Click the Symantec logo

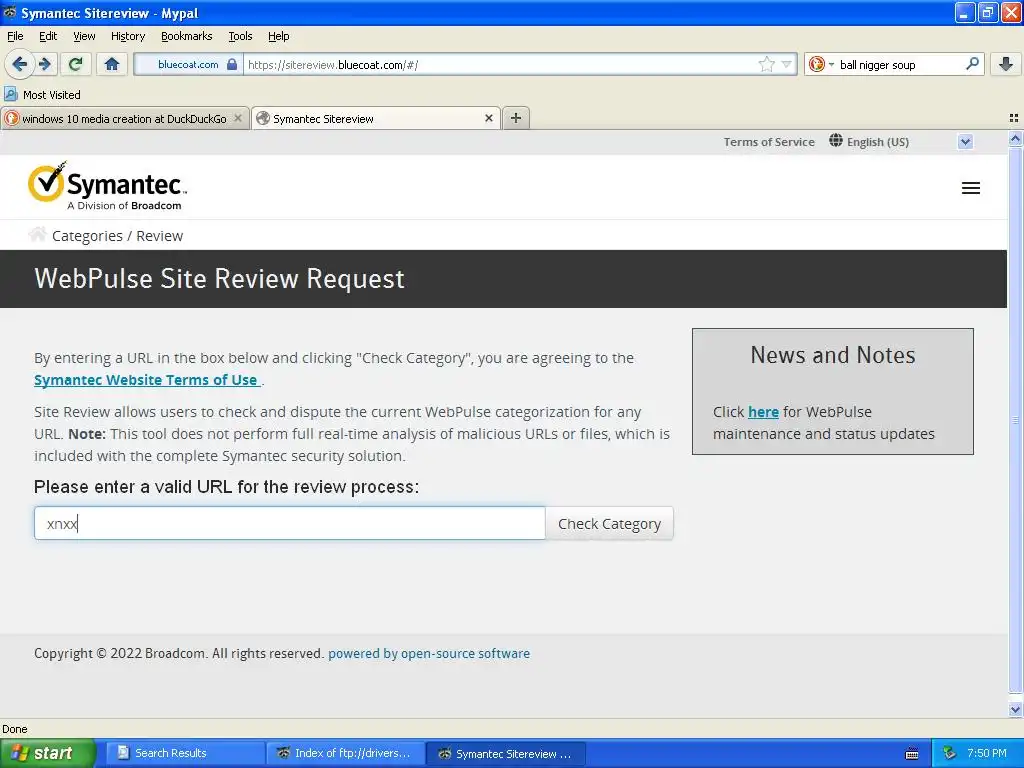pos(108,186)
